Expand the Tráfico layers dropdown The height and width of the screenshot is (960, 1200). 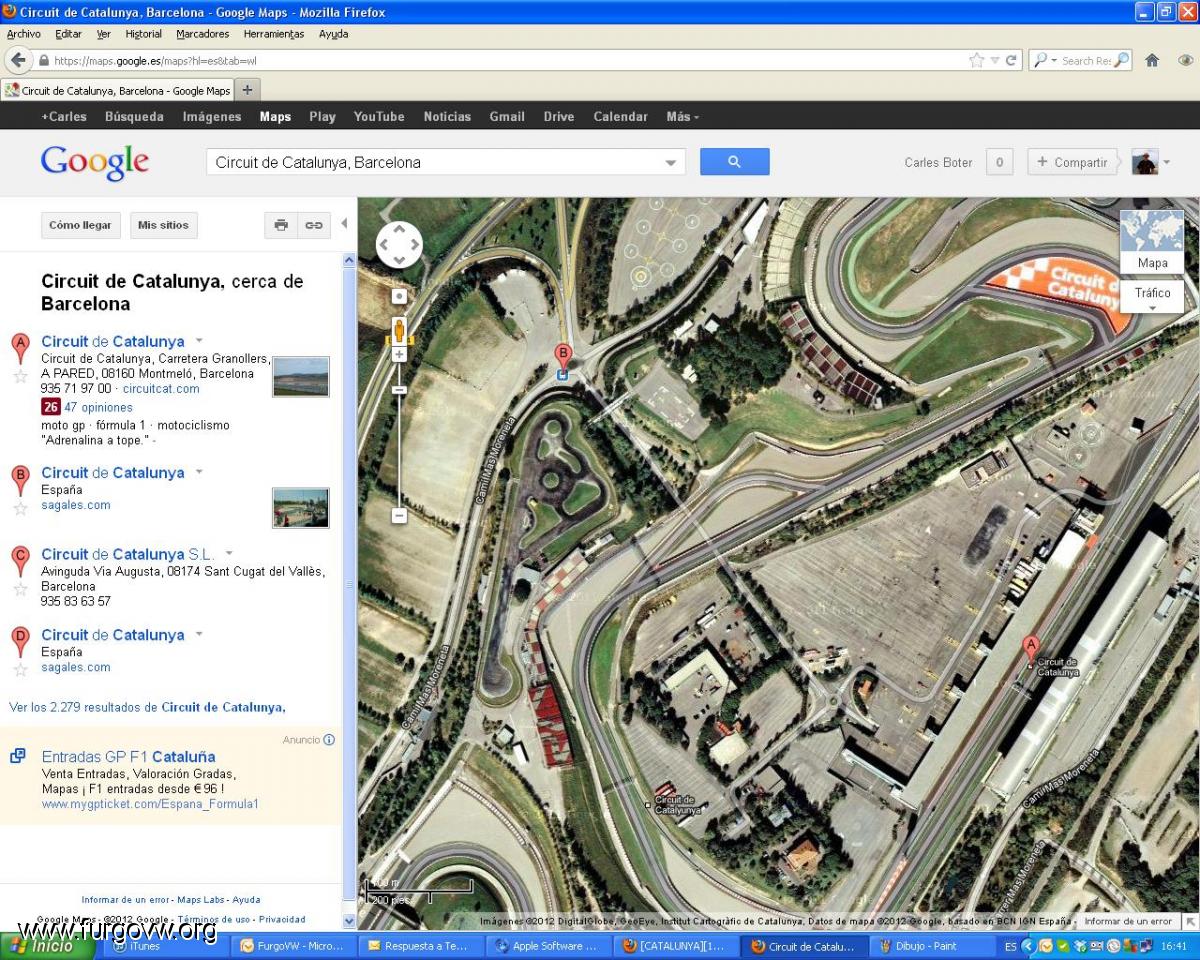click(x=1152, y=296)
